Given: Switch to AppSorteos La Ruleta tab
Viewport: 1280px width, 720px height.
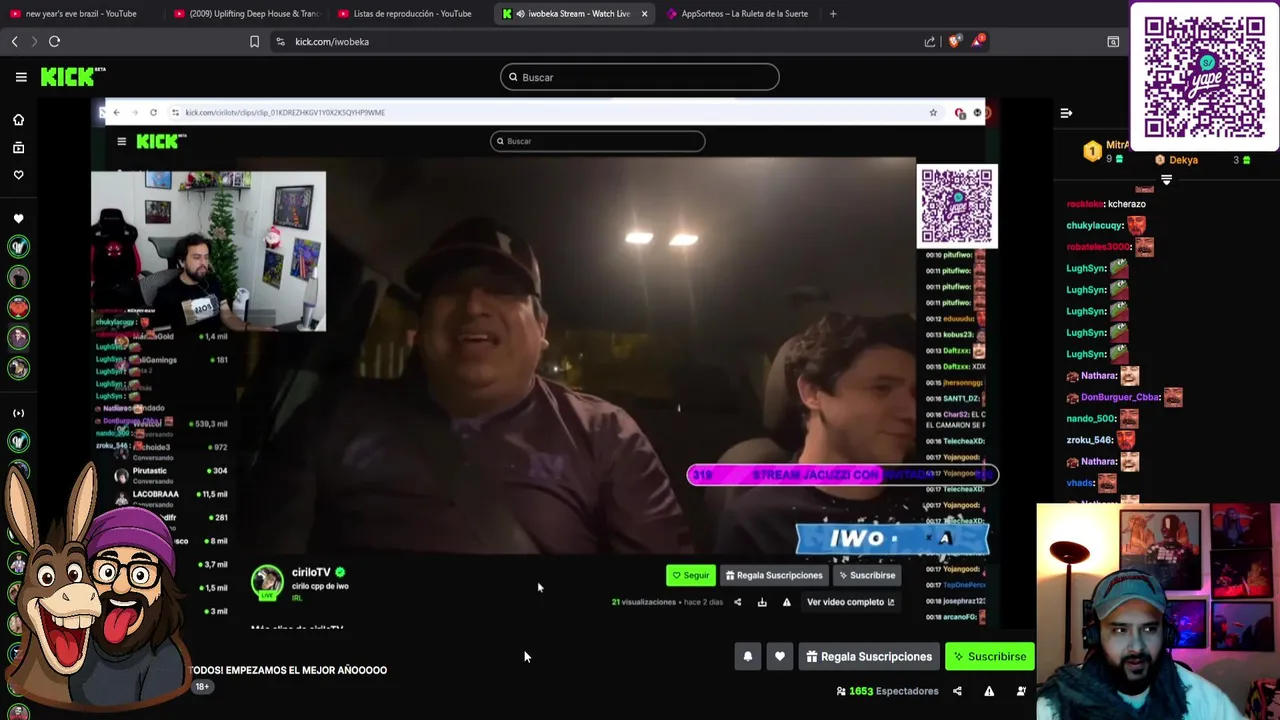Looking at the screenshot, I should click(740, 14).
